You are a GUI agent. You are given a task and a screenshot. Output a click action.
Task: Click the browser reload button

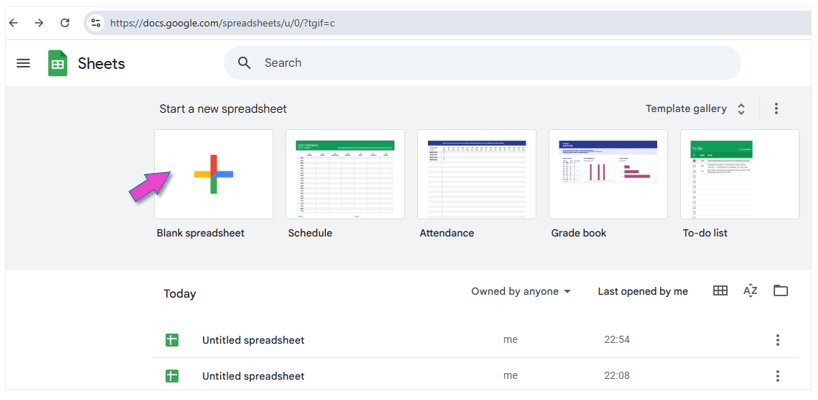point(65,22)
